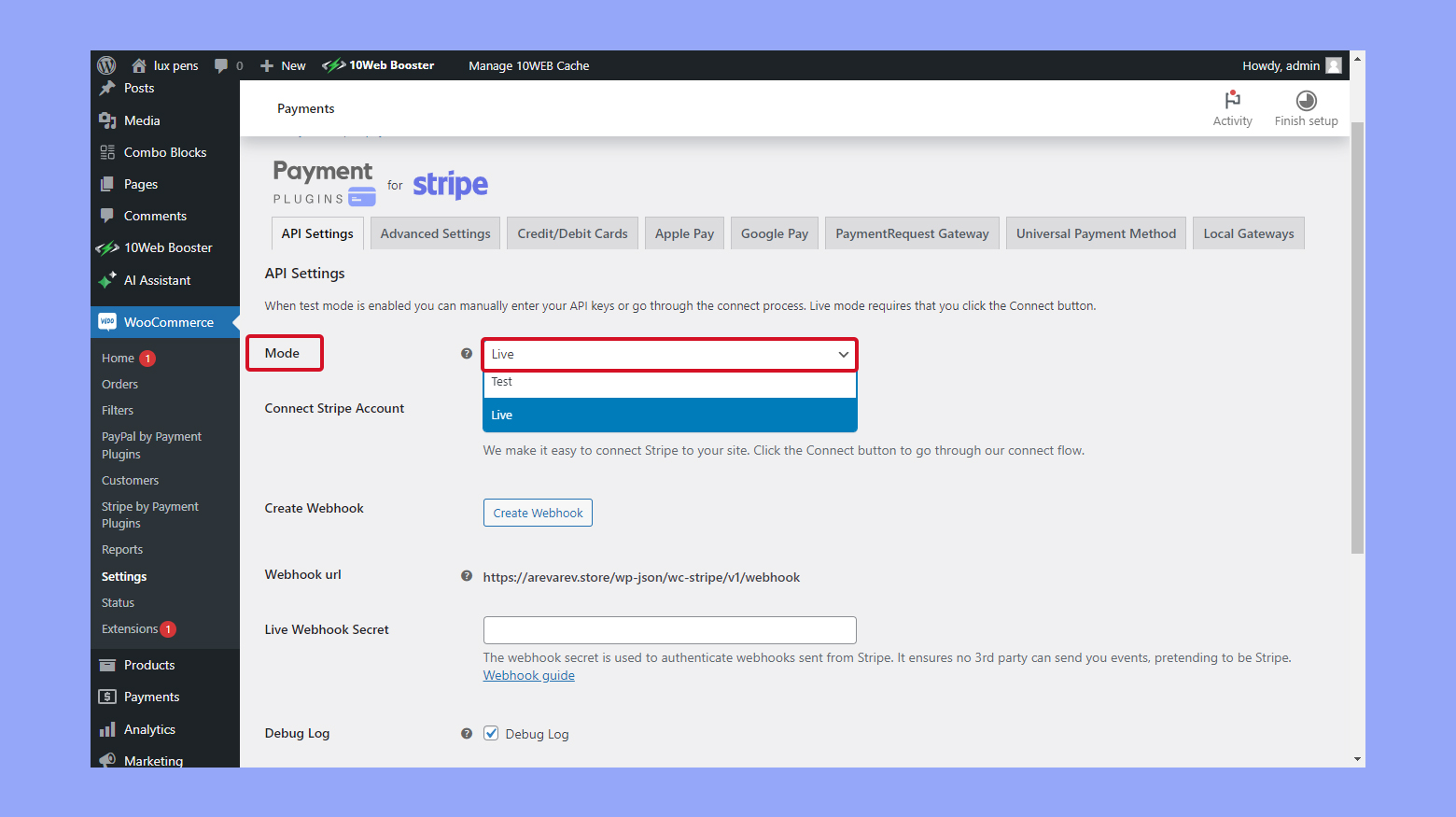Click the 10Web Booster lightning icon
Viewport: 1456px width, 817px height.
point(107,247)
